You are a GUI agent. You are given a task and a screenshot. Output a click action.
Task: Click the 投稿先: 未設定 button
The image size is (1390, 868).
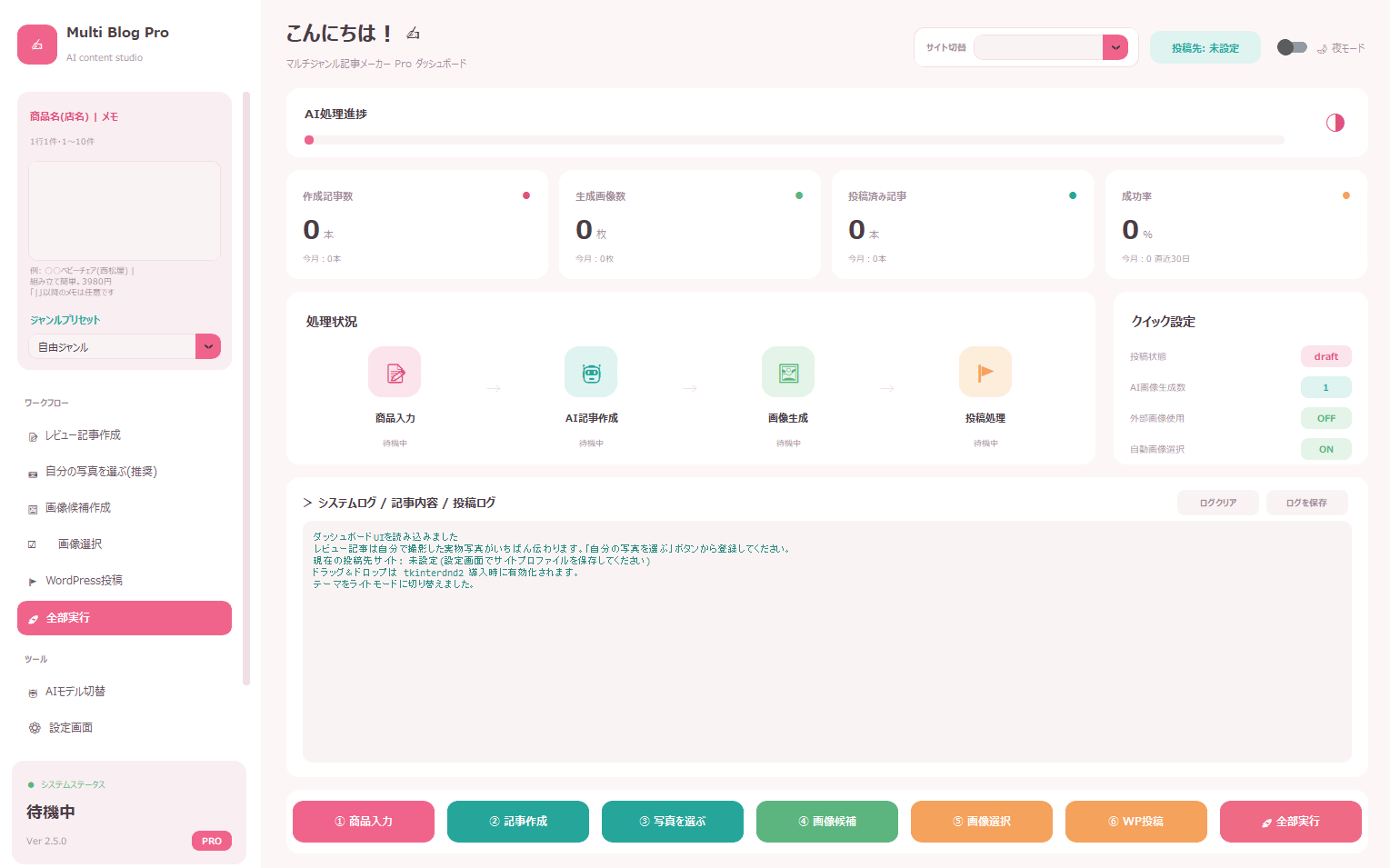[1205, 48]
